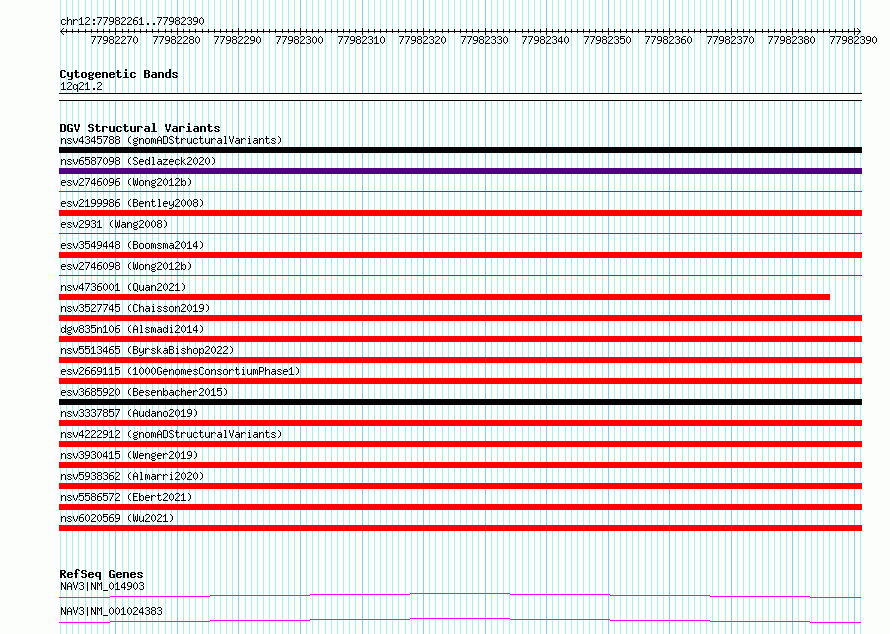Viewport: 890px width, 634px height.
Task: Open variant nsv6020569 (Wu2021)
Action: 117,518
